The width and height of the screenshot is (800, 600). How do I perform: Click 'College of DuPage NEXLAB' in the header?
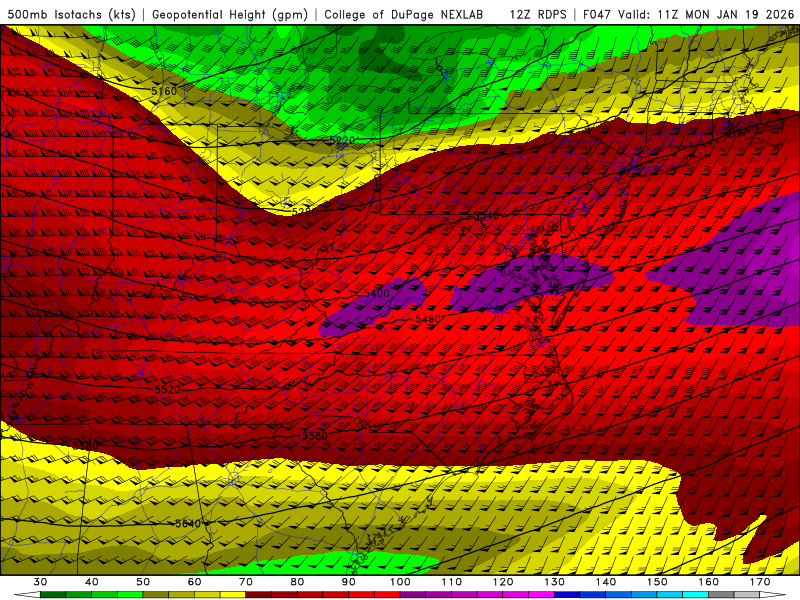click(404, 14)
